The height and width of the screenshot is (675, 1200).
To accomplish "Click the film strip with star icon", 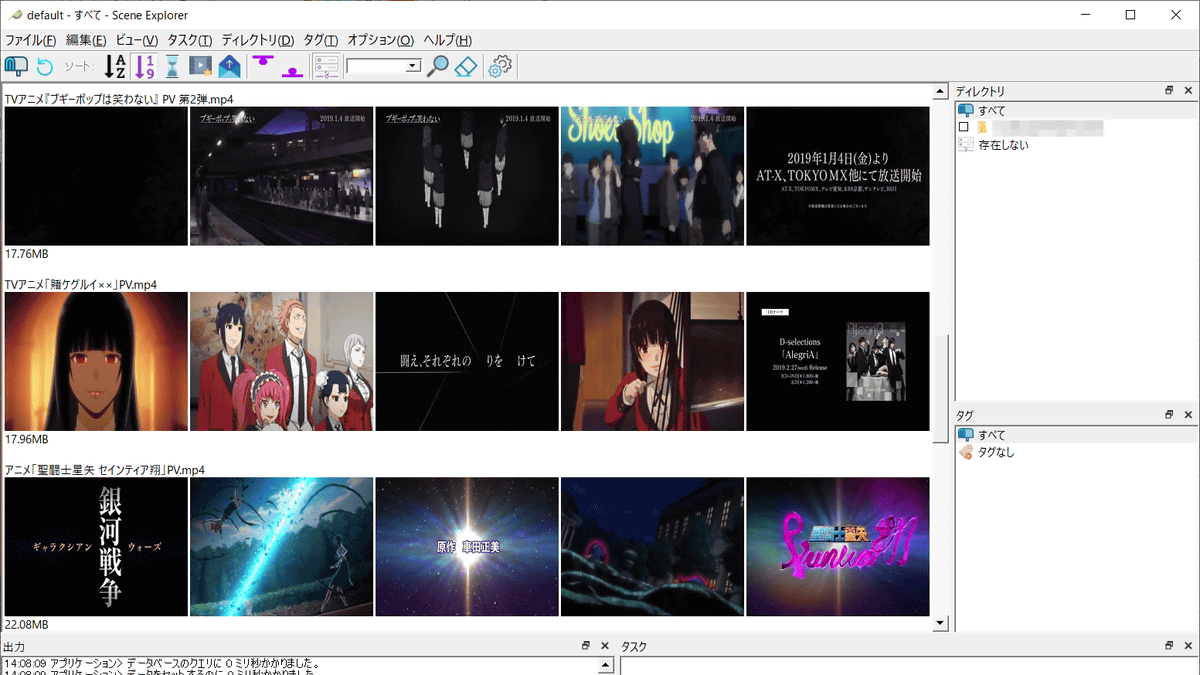I will (201, 67).
